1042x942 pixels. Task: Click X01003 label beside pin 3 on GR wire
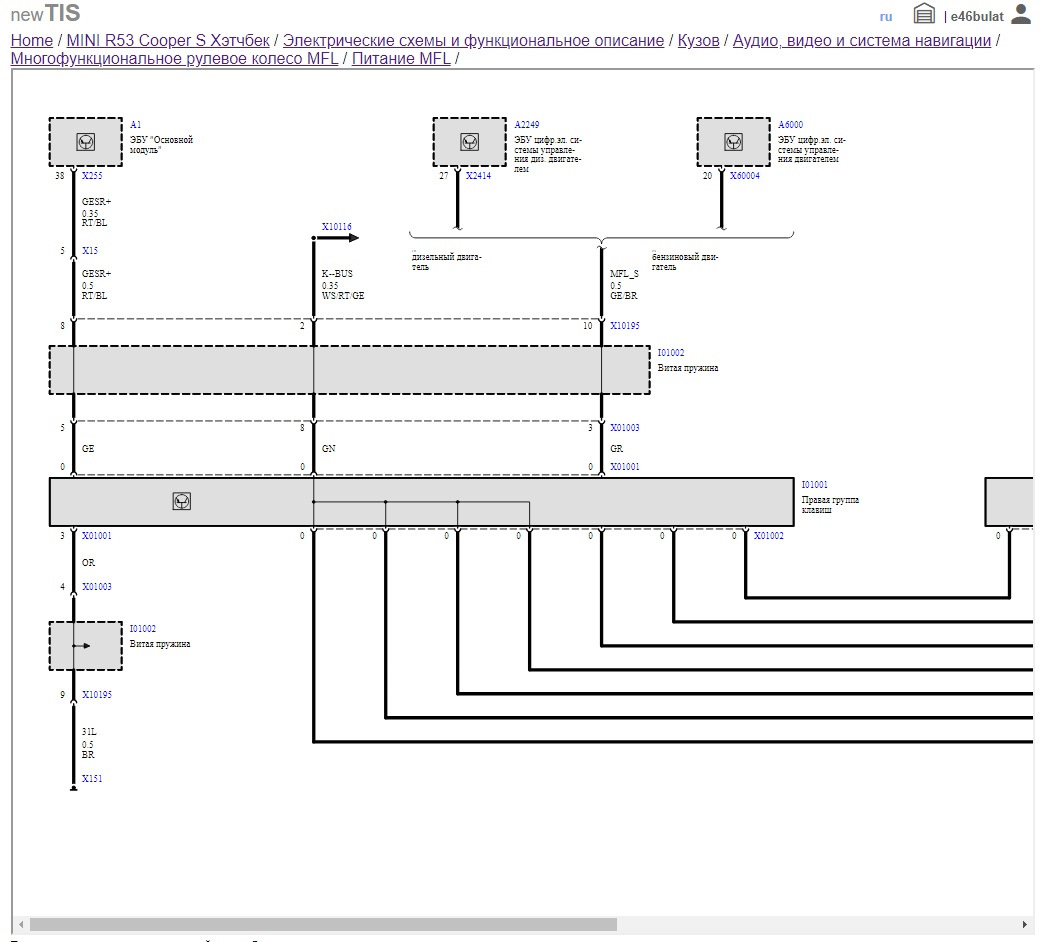[x=625, y=428]
